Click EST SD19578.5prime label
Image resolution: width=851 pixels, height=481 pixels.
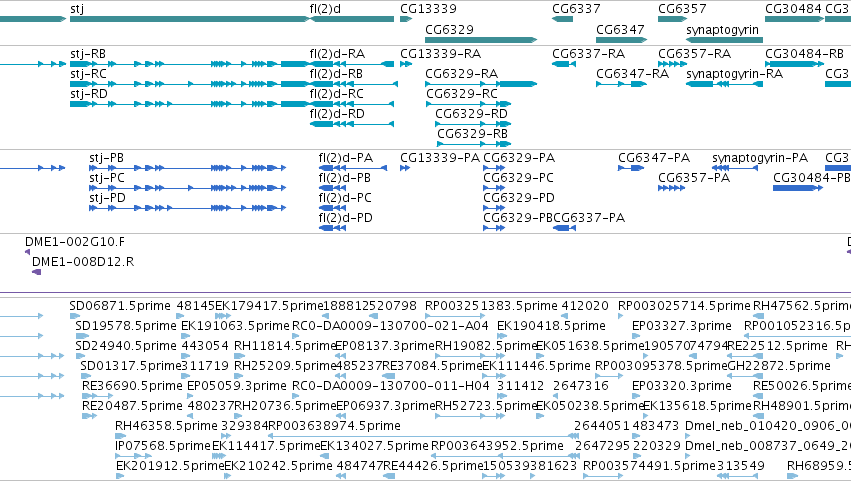(126, 326)
